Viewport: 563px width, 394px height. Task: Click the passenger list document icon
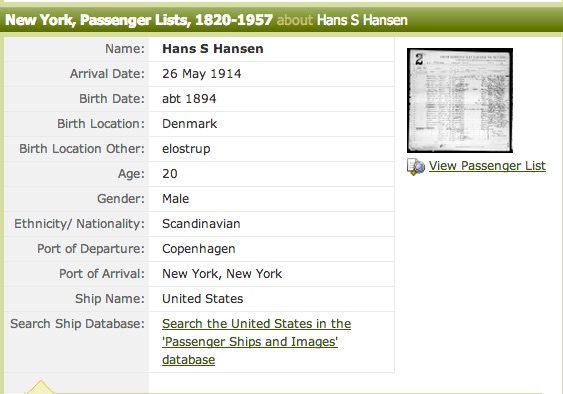[x=416, y=167]
